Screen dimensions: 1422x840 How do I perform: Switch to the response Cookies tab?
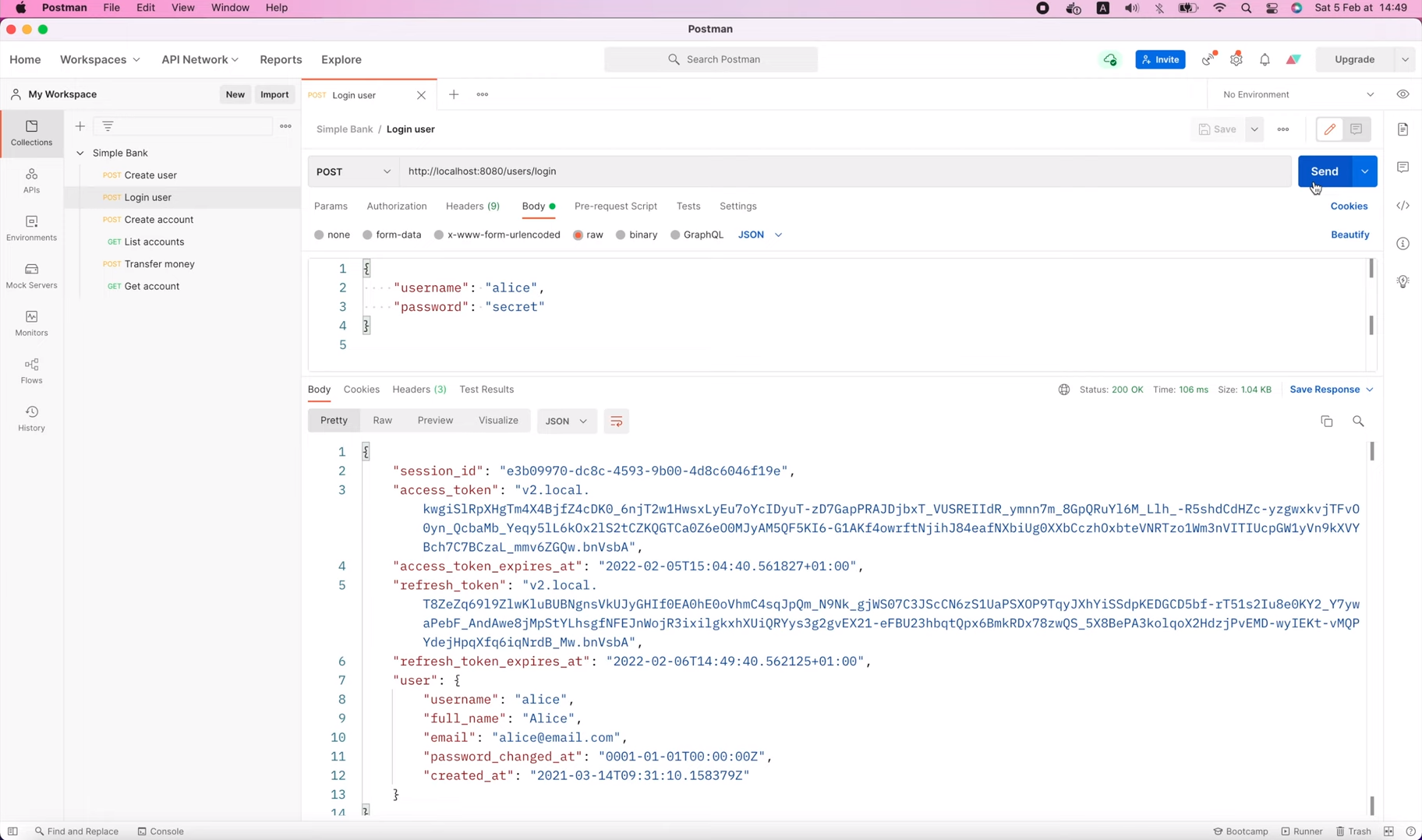[x=362, y=390]
